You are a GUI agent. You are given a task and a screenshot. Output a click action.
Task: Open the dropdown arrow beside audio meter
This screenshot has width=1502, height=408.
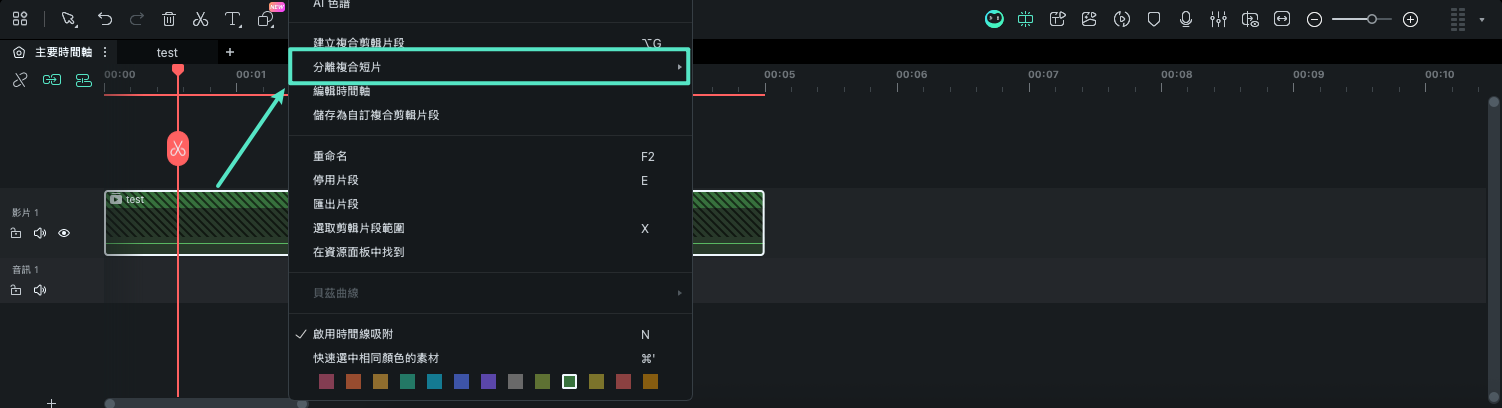click(x=1481, y=20)
